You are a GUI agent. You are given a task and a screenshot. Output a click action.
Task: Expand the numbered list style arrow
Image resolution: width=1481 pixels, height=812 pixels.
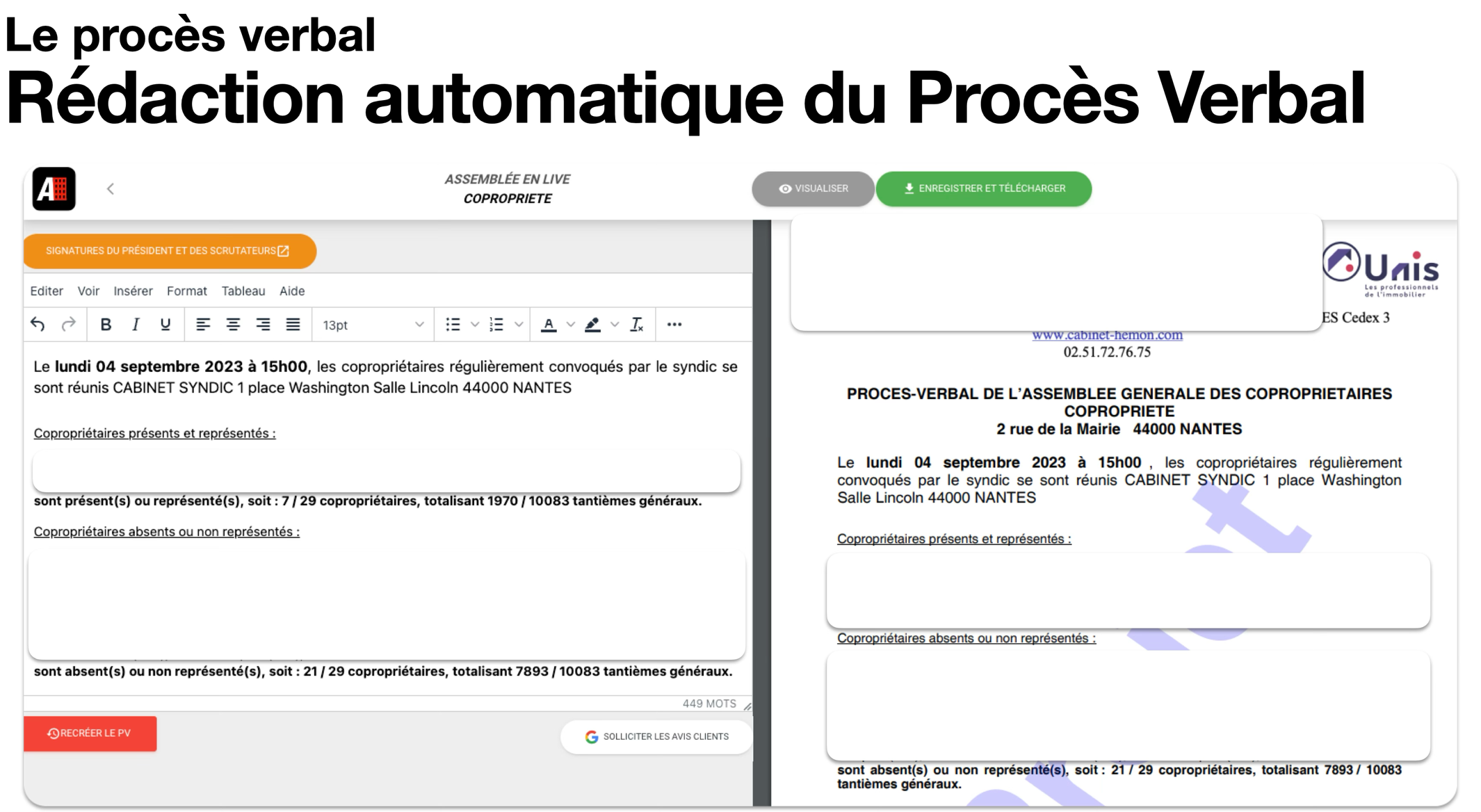pos(519,325)
